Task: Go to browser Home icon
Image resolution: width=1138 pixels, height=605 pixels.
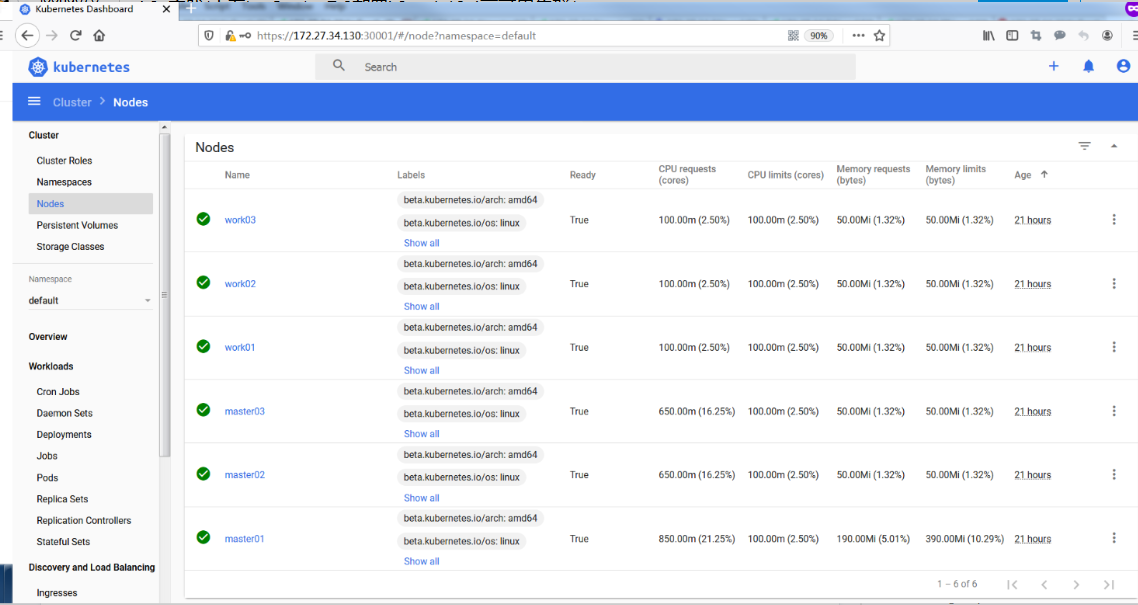Action: pos(99,35)
